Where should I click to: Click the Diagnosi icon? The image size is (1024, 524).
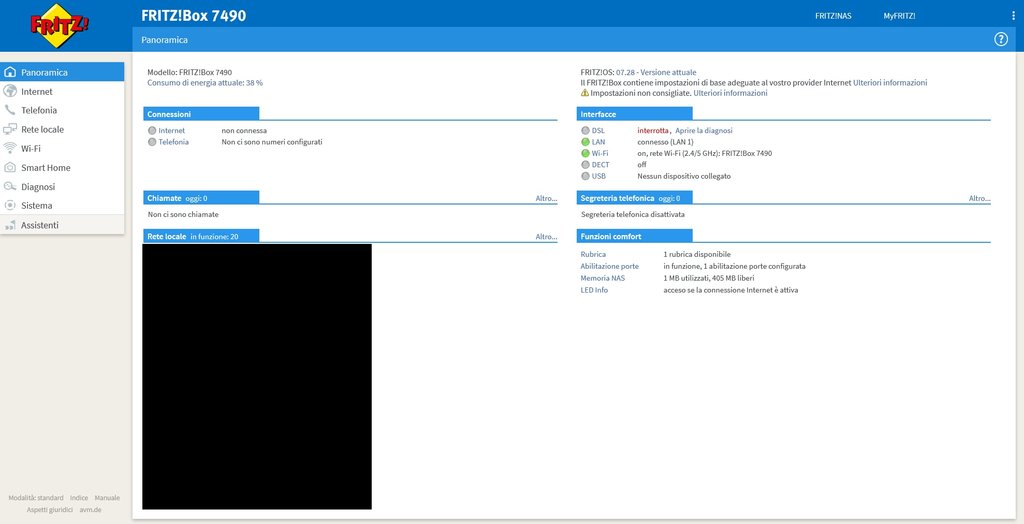click(10, 186)
